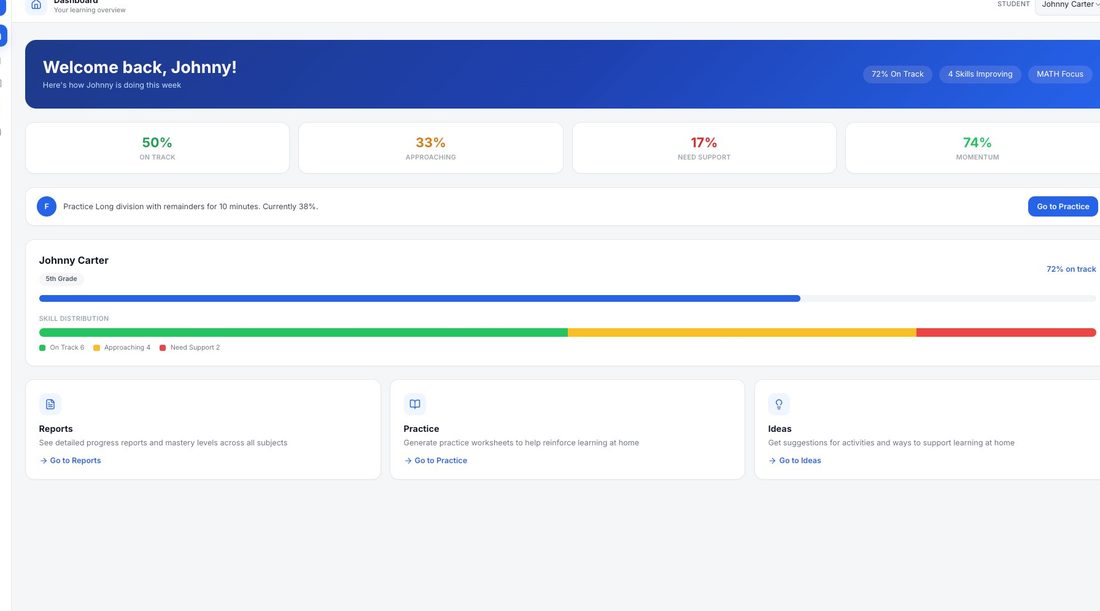Viewport: 1100px width, 611px height.
Task: Click the green On Track distribution segment
Action: [x=303, y=333]
